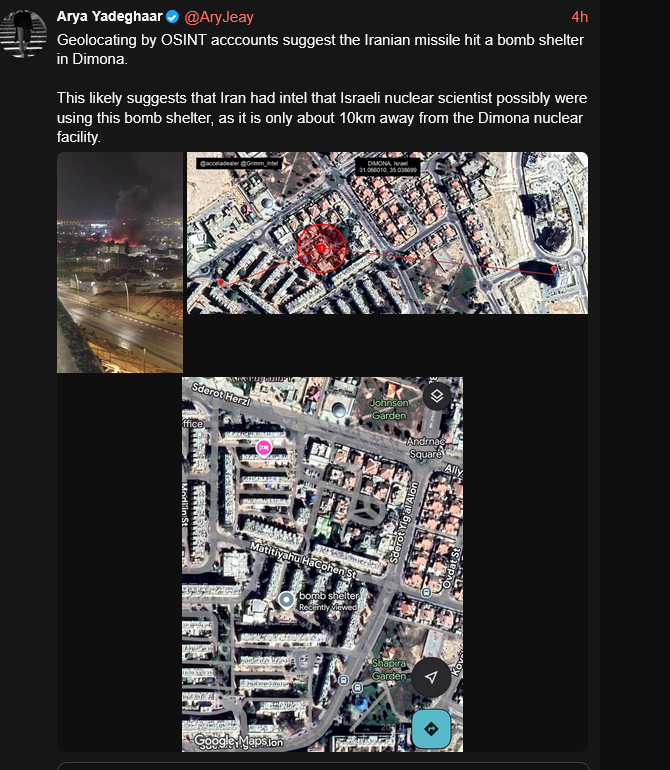
Task: Click the DIMONA, Israel coordinates label
Action: pyautogui.click(x=388, y=166)
